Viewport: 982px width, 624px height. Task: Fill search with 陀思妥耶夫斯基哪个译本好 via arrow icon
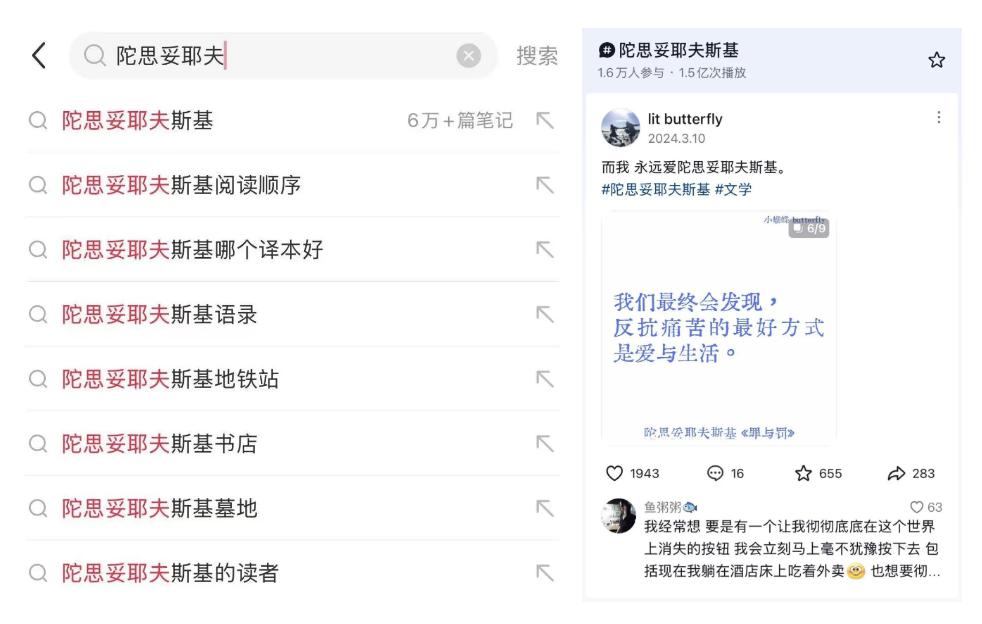(x=545, y=249)
